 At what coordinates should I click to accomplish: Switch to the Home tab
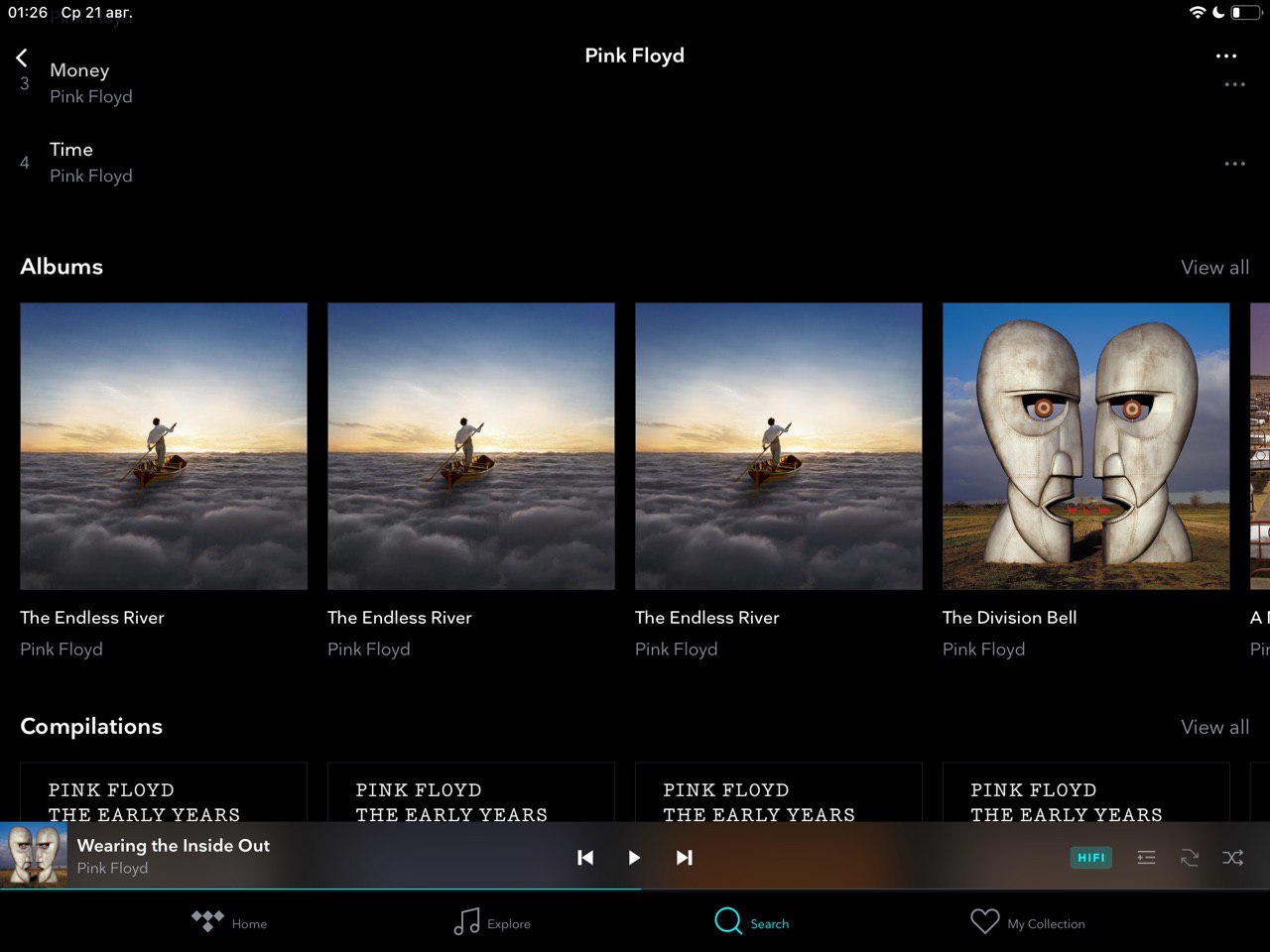pyautogui.click(x=229, y=922)
